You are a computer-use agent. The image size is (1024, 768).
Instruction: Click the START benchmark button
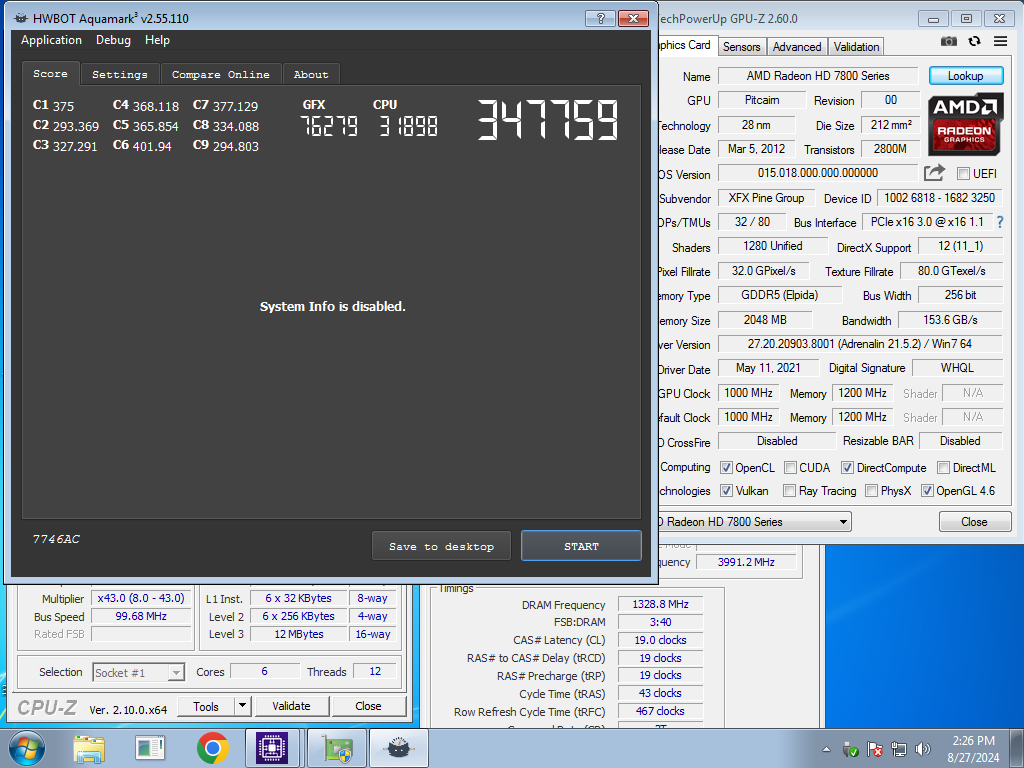581,546
